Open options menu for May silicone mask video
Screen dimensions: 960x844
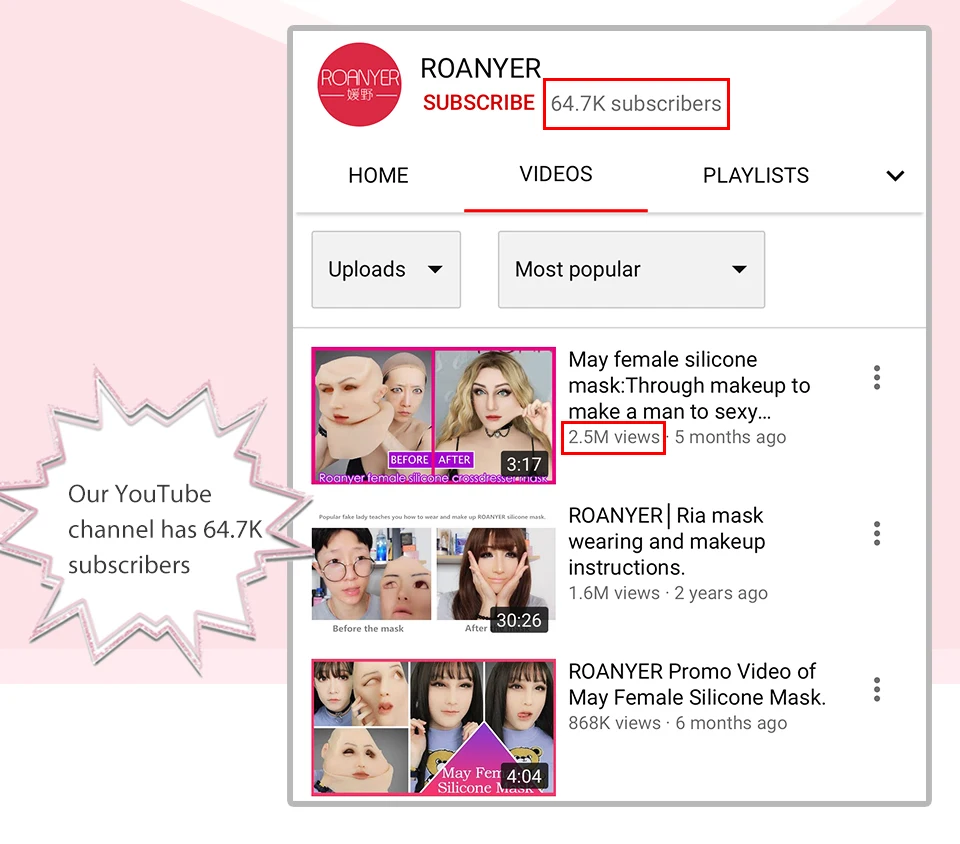[x=877, y=378]
